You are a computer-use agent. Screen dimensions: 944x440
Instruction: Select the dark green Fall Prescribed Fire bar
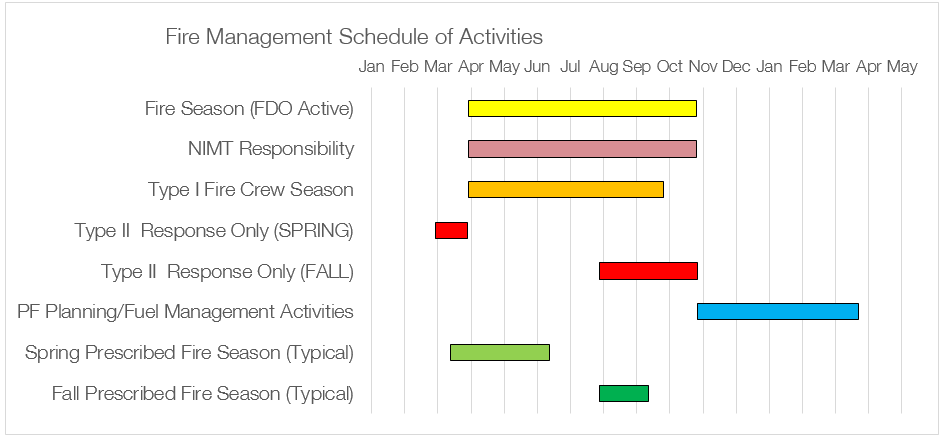click(x=624, y=393)
